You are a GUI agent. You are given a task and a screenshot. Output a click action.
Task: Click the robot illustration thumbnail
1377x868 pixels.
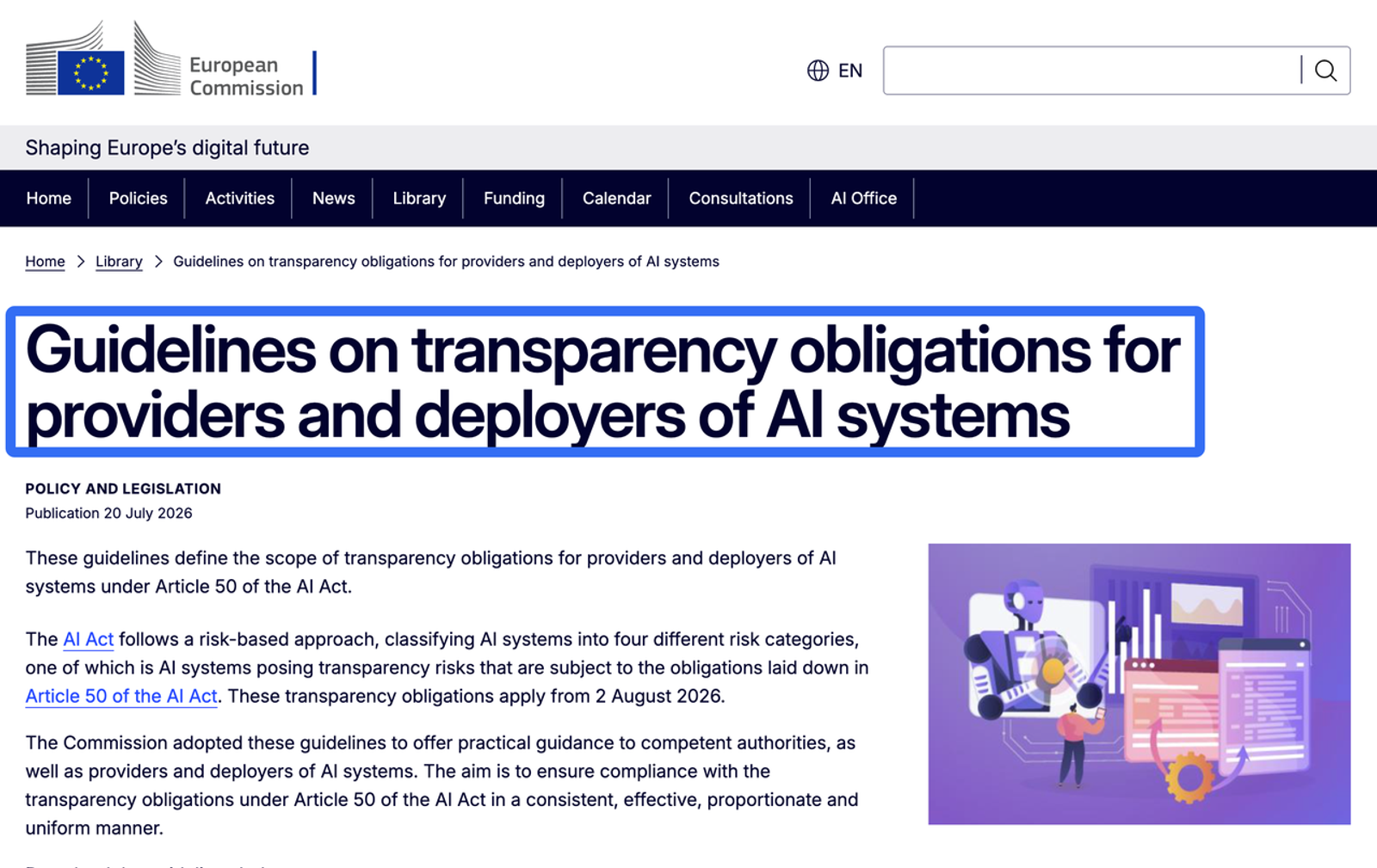click(1139, 684)
